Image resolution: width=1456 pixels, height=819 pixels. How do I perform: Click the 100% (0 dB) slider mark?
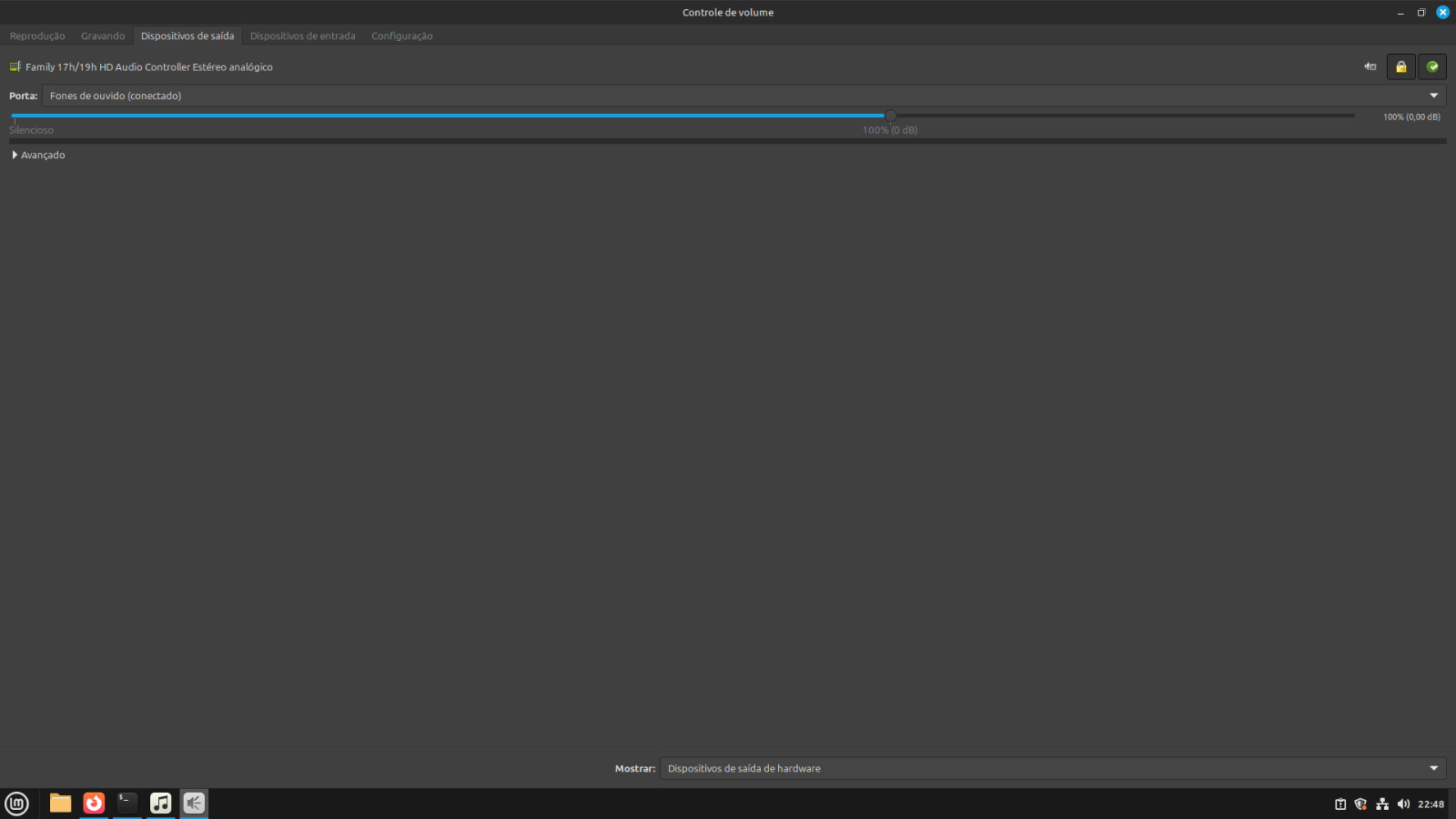890,130
